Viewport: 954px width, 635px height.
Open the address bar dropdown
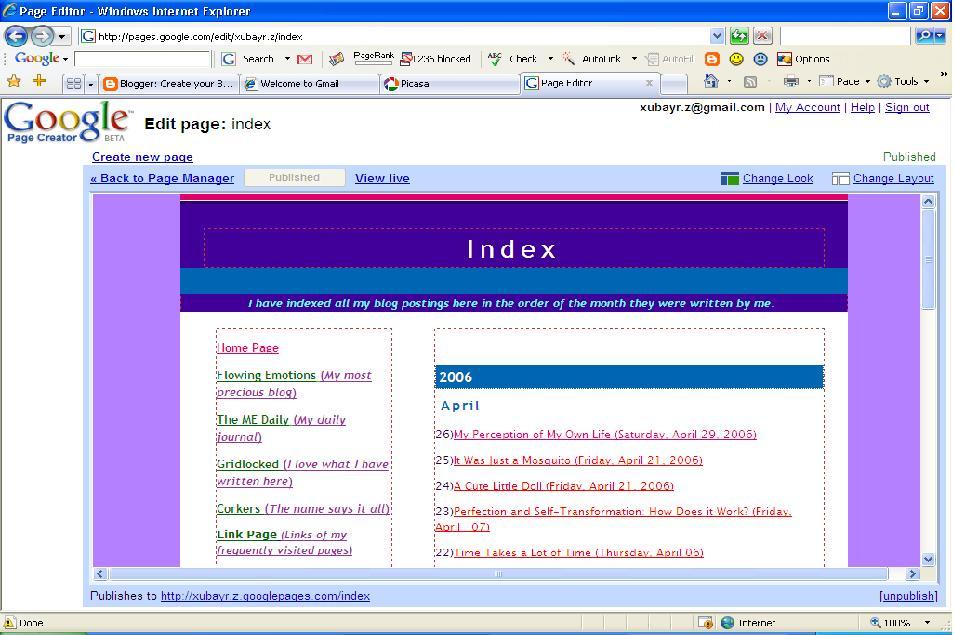pos(716,36)
